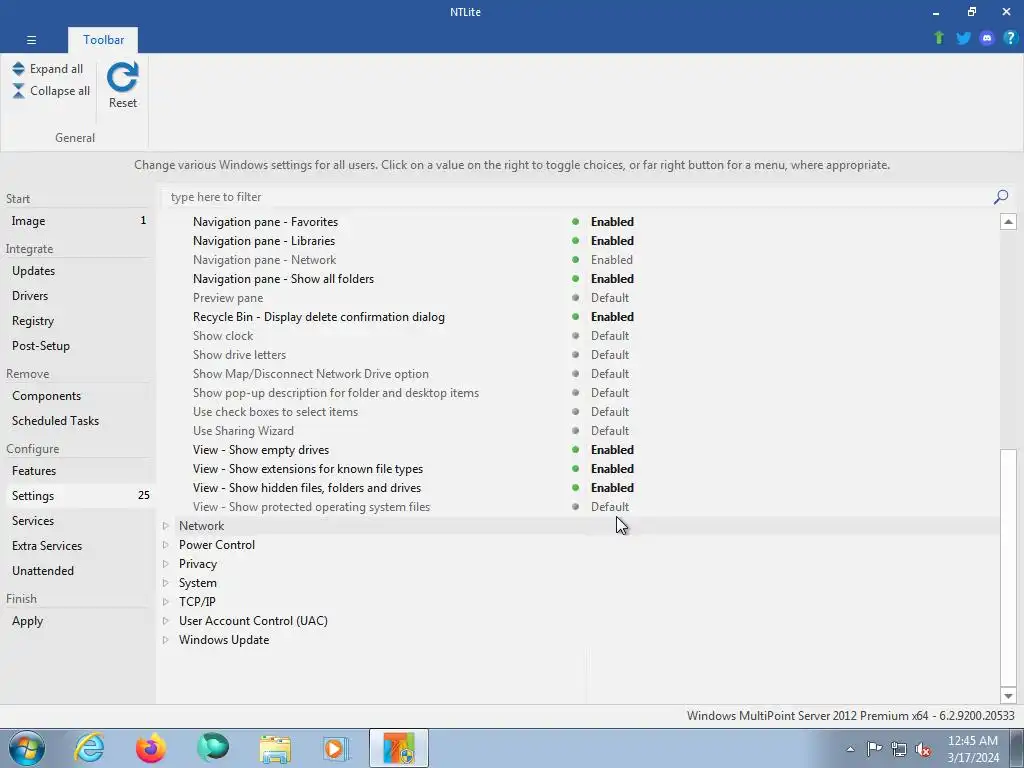The height and width of the screenshot is (768, 1024).
Task: Select the Toolbar tab
Action: [x=103, y=40]
